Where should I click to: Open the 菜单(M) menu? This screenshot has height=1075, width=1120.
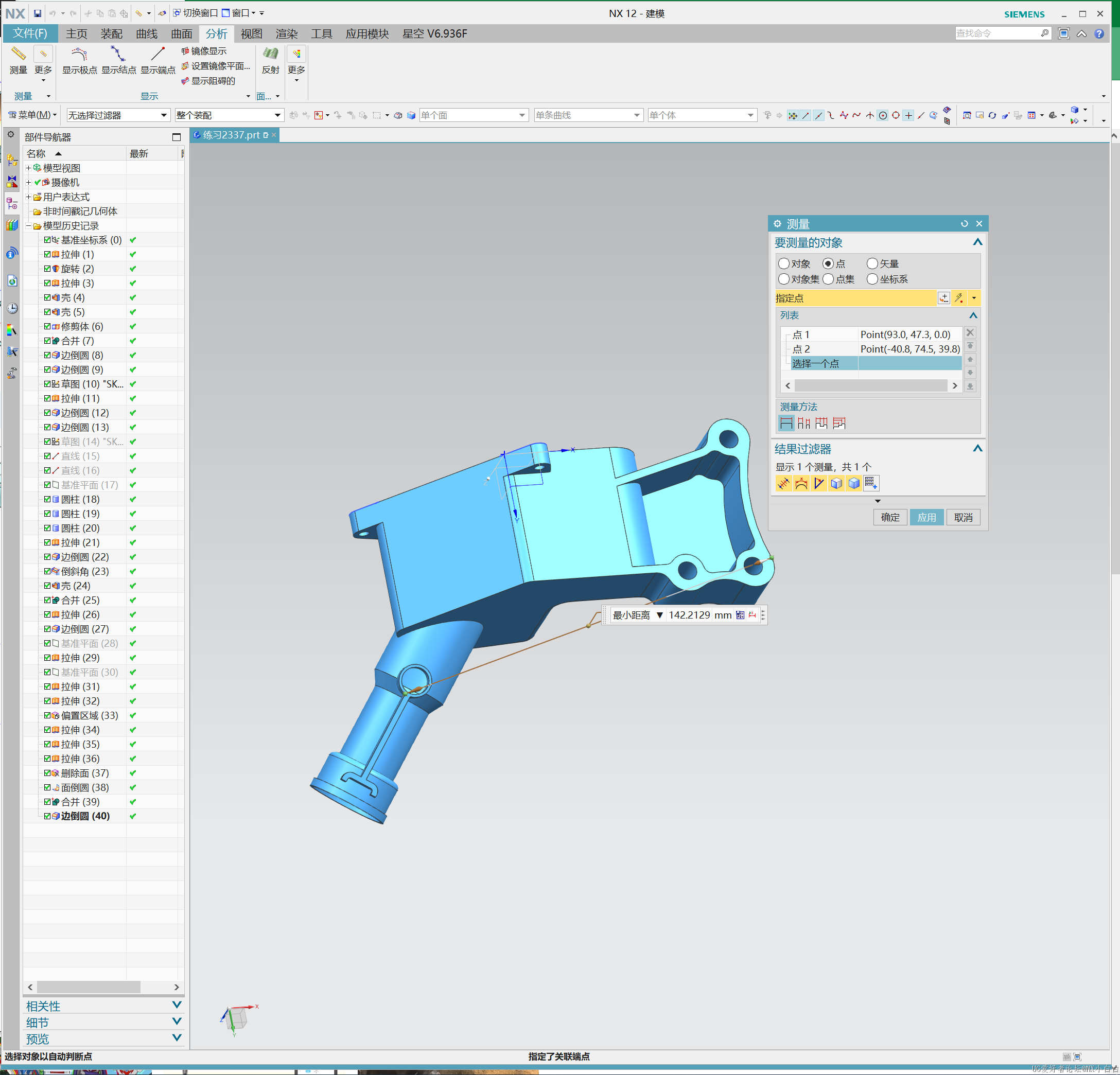point(32,115)
